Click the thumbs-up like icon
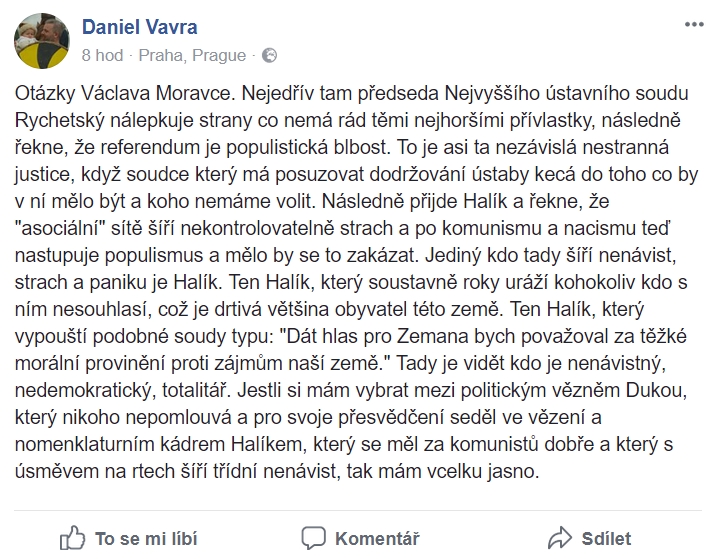This screenshot has width=716, height=559. click(x=73, y=538)
